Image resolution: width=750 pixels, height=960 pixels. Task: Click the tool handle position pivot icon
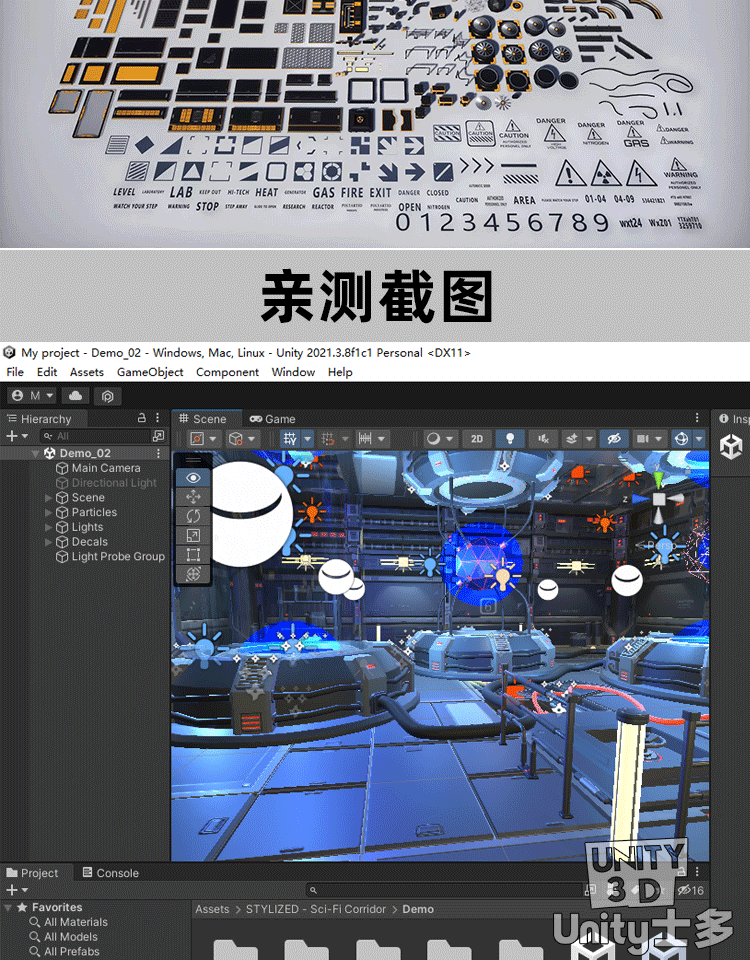pos(197,438)
